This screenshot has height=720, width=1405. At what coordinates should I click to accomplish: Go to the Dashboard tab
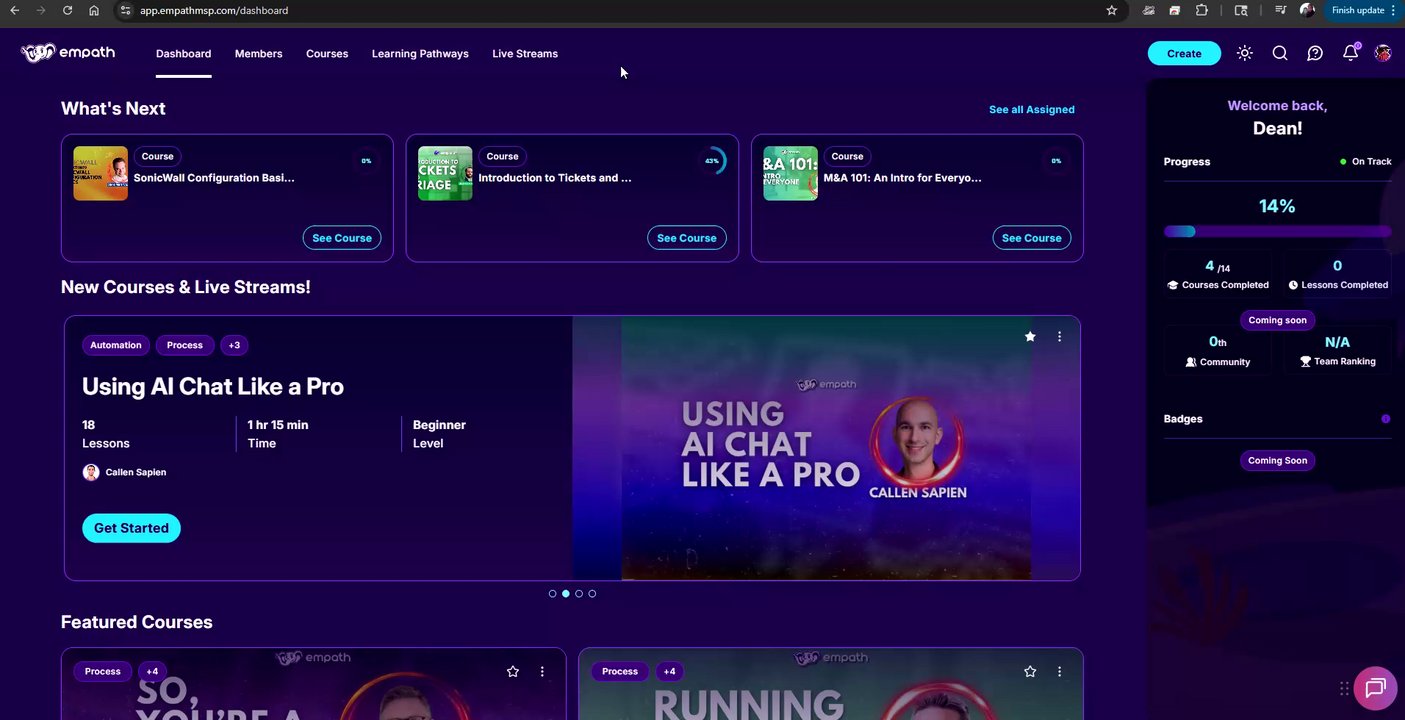[183, 54]
